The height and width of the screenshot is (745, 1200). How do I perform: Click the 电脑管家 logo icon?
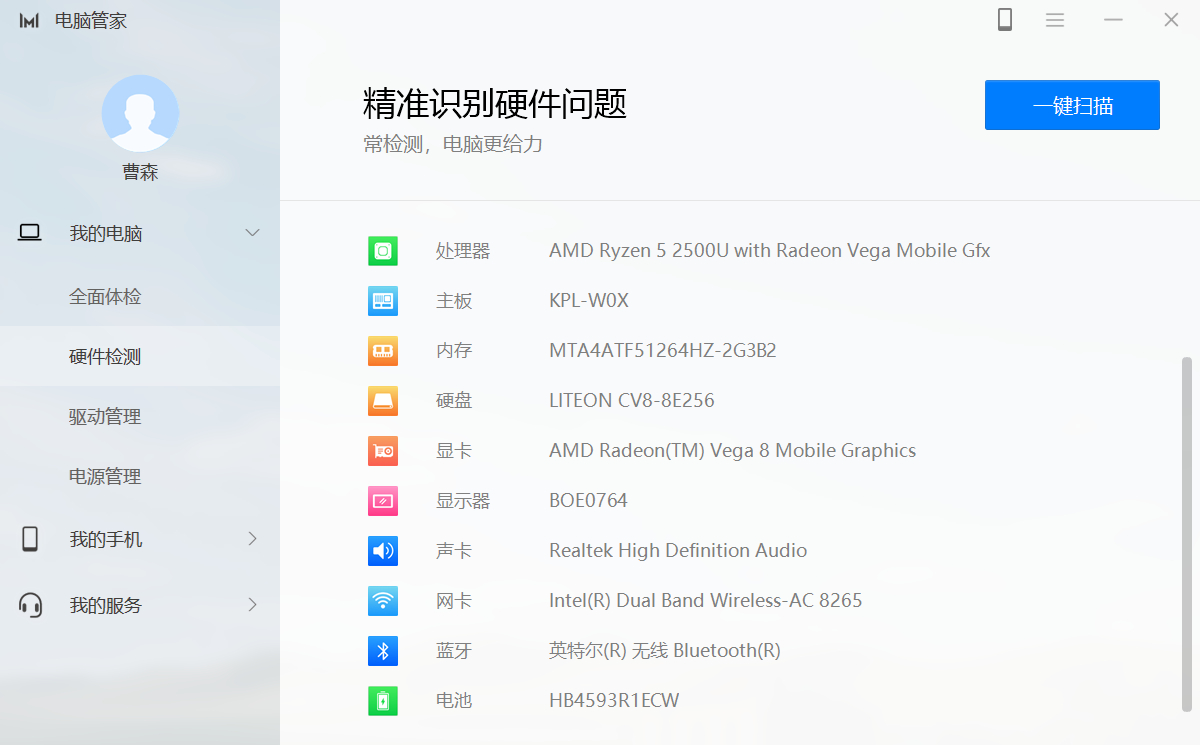(x=29, y=21)
